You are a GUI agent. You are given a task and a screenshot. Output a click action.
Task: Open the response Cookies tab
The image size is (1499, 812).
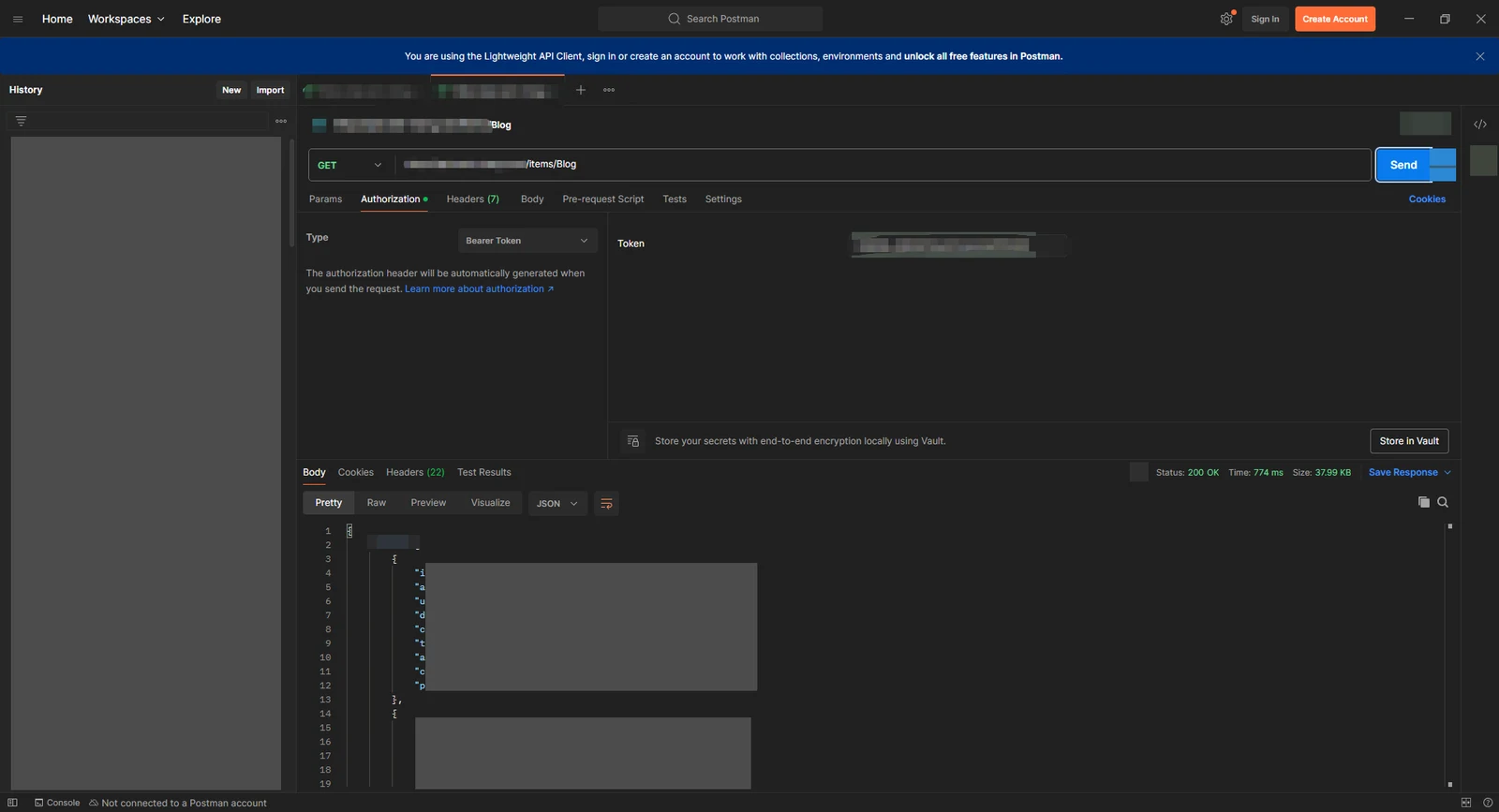point(355,473)
